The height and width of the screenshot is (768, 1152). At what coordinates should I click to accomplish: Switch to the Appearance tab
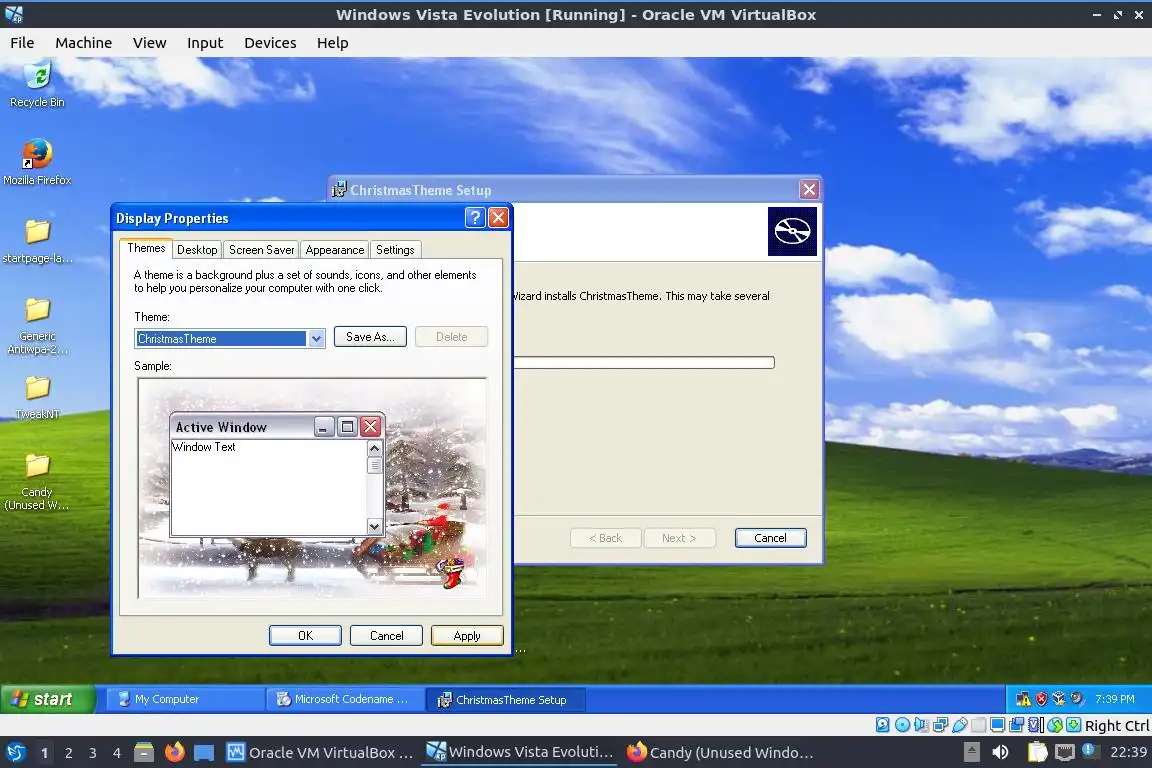pos(335,250)
